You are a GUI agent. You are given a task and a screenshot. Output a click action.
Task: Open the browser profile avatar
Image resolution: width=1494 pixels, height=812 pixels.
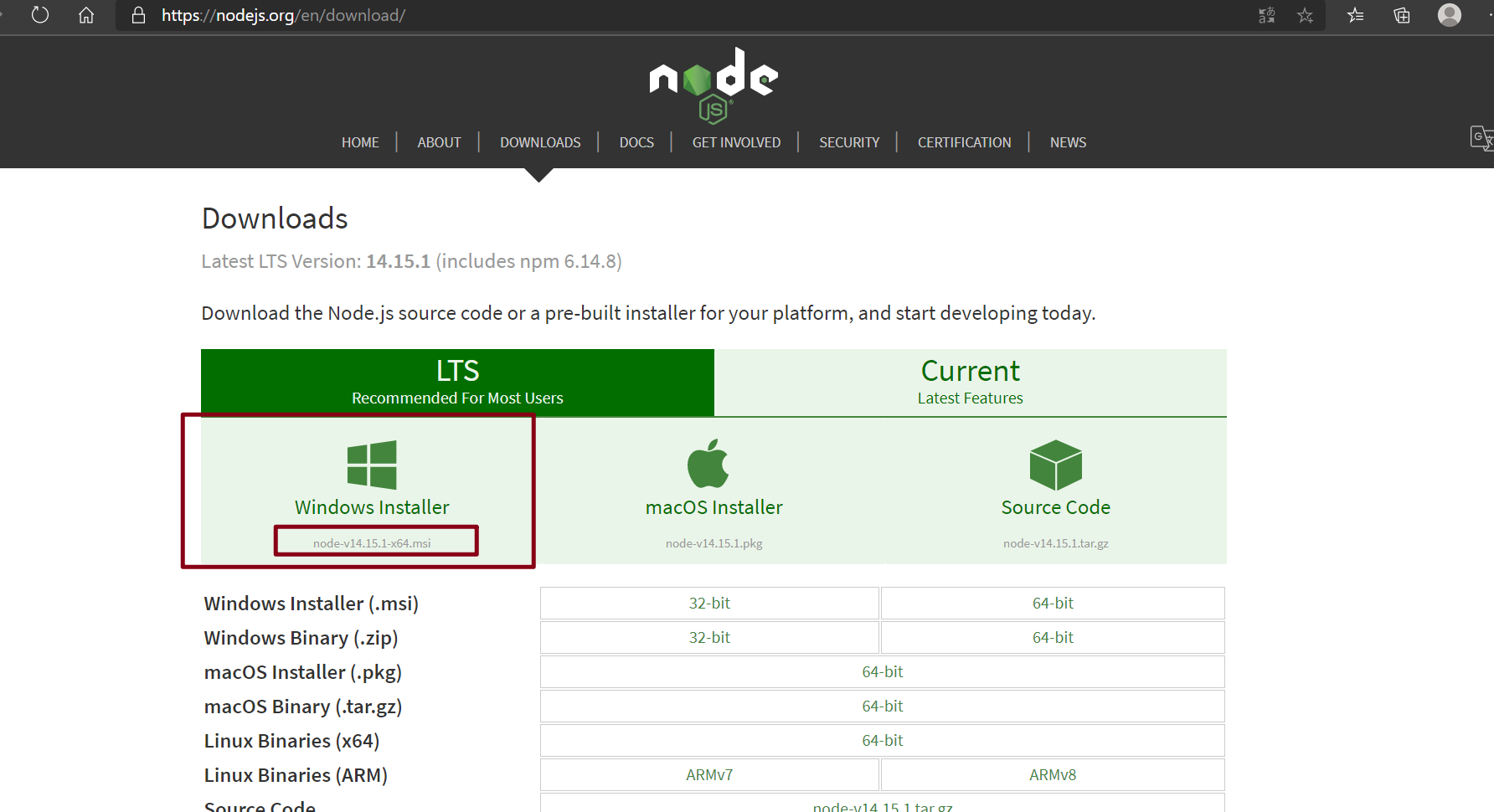point(1450,15)
